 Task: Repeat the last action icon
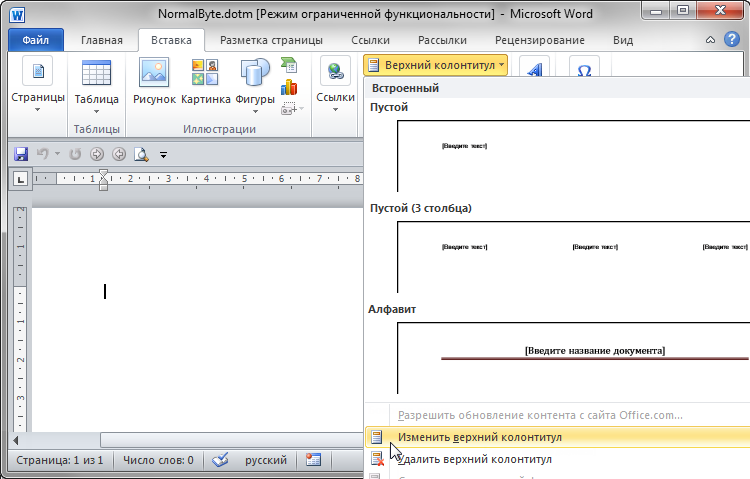click(75, 154)
